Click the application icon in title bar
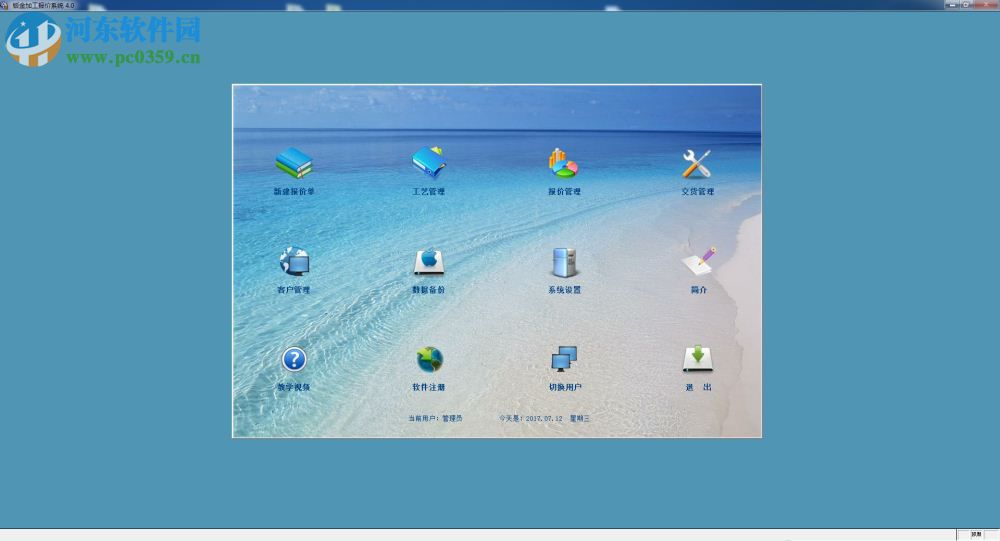 pos(4,5)
